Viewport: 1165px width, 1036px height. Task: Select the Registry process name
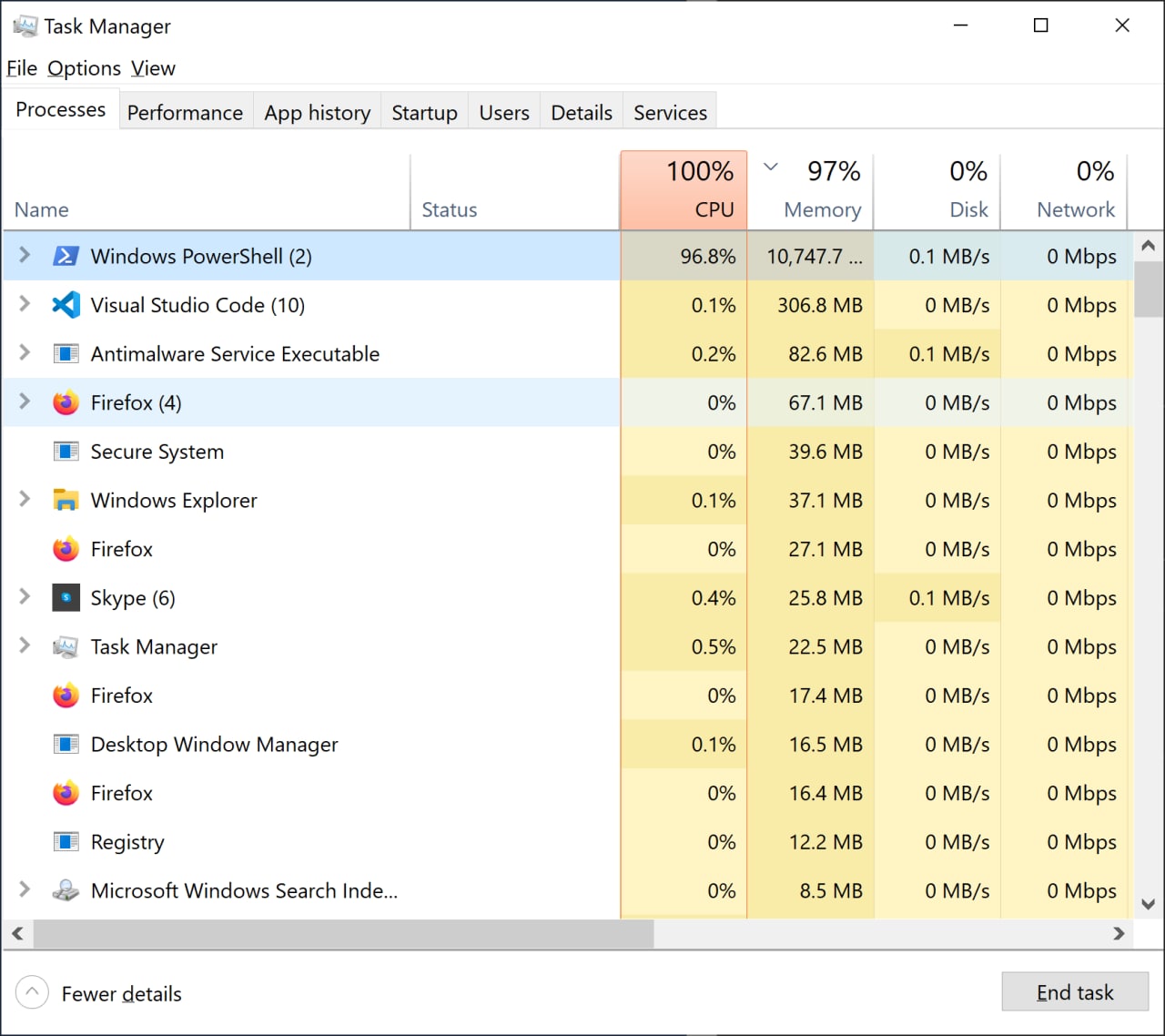point(127,842)
